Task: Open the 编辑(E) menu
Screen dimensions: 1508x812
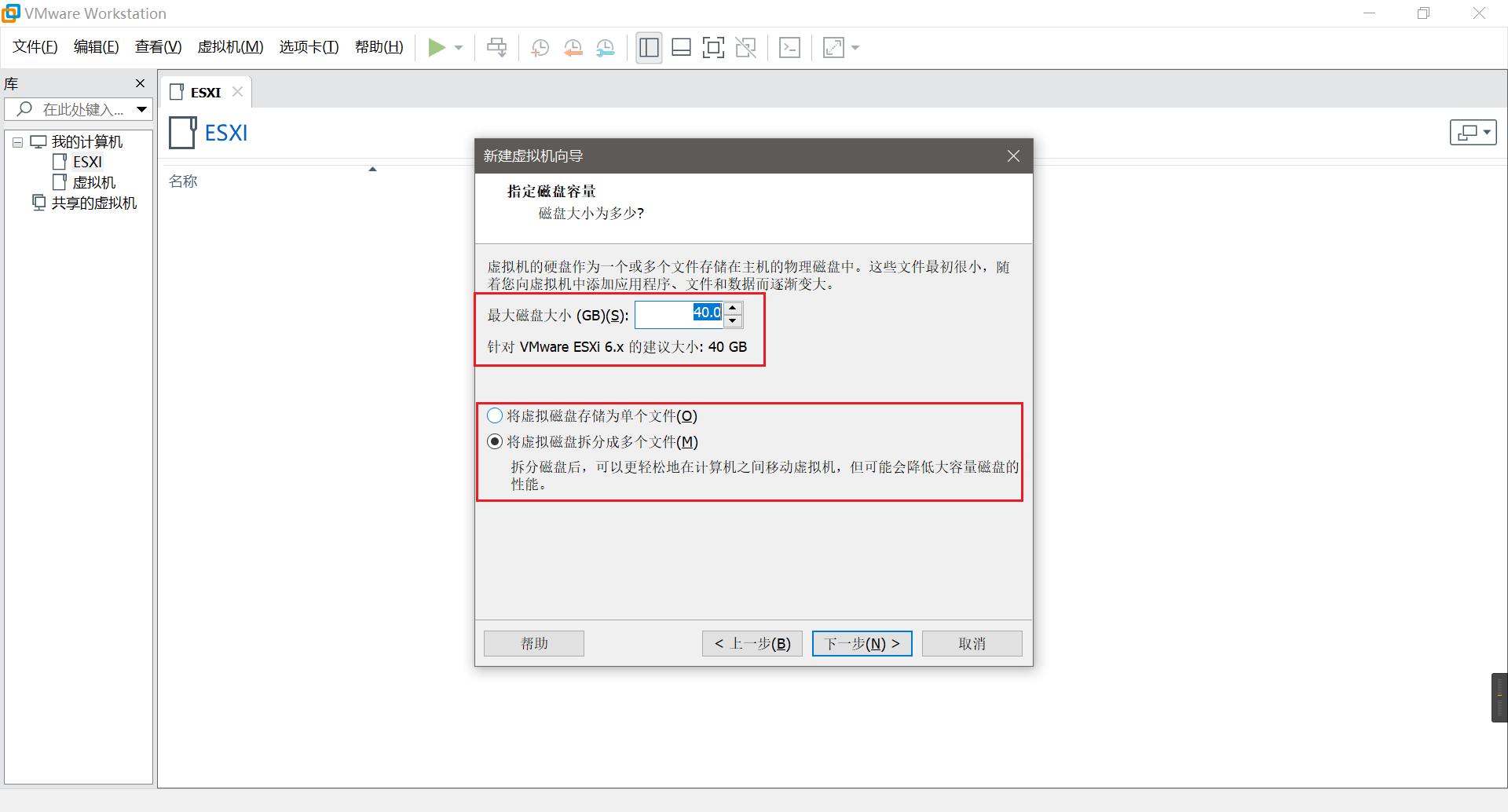Action: tap(97, 47)
